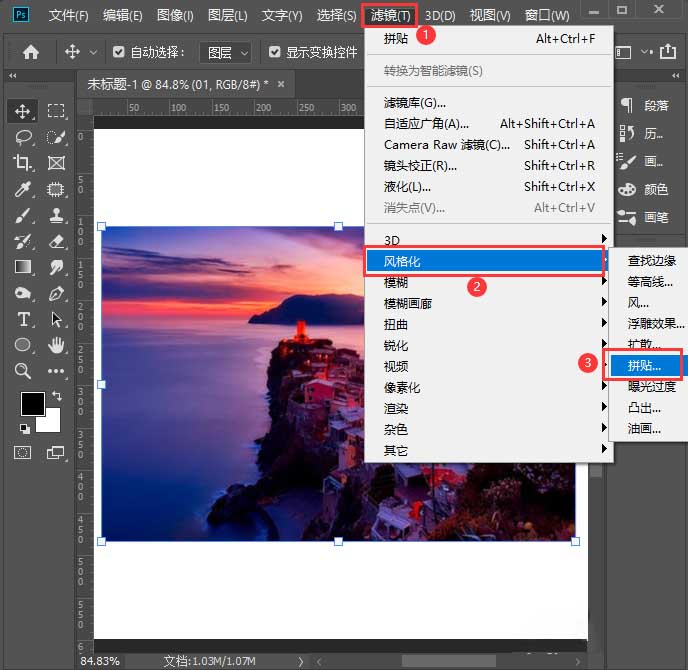Screen dimensions: 688x670
Task: Select the Sponge tool
Action: [22, 293]
